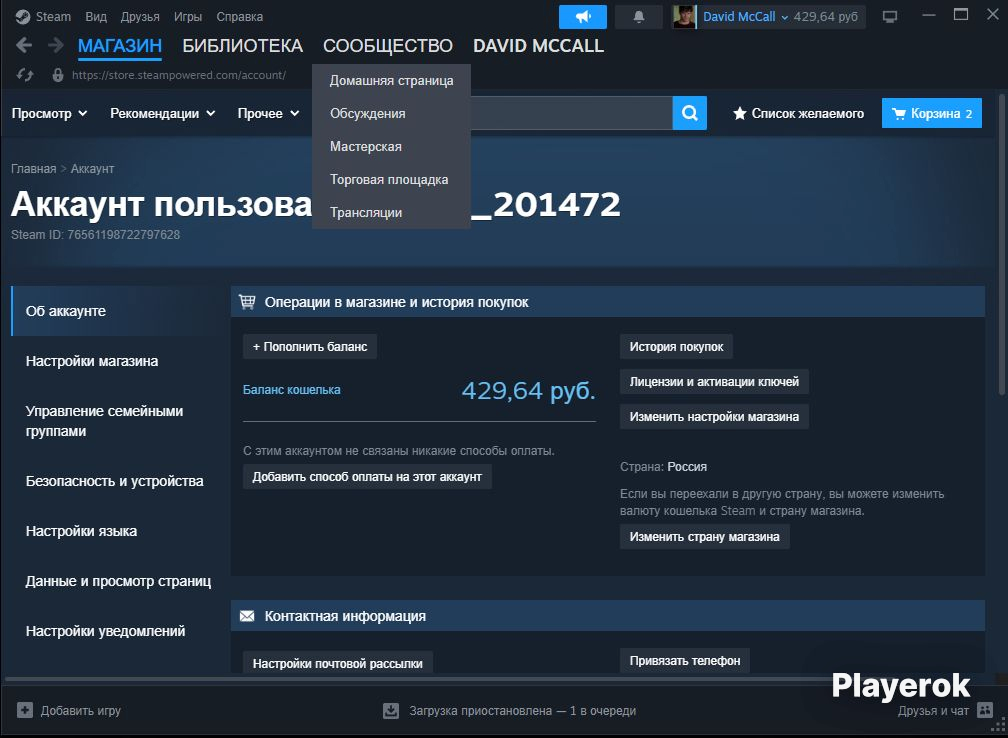This screenshot has height=738, width=1008.
Task: Click Добавить способ оплаты на этот аккаунт
Action: 367,477
